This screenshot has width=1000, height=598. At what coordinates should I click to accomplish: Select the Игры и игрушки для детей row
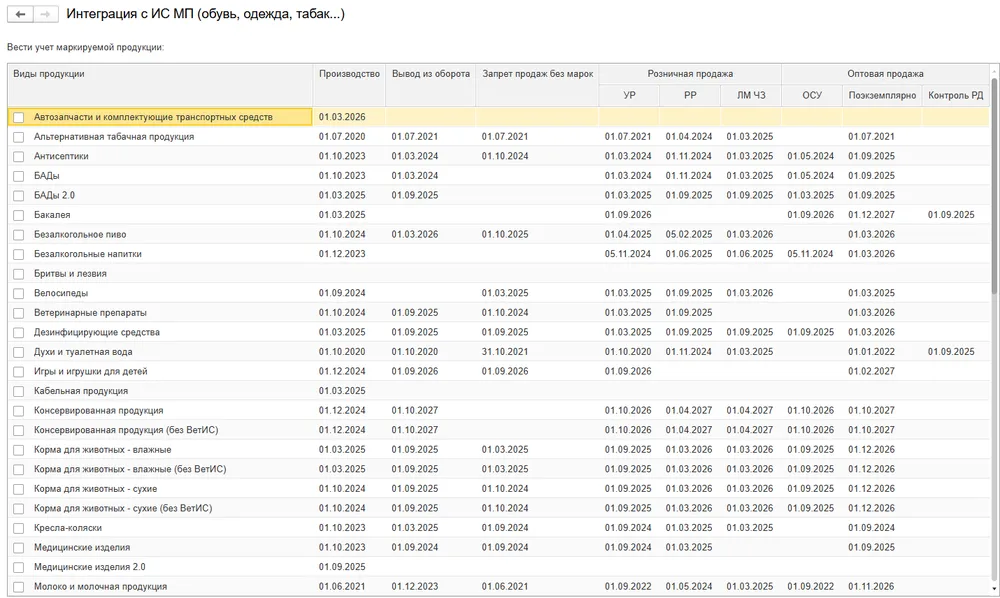pos(498,372)
